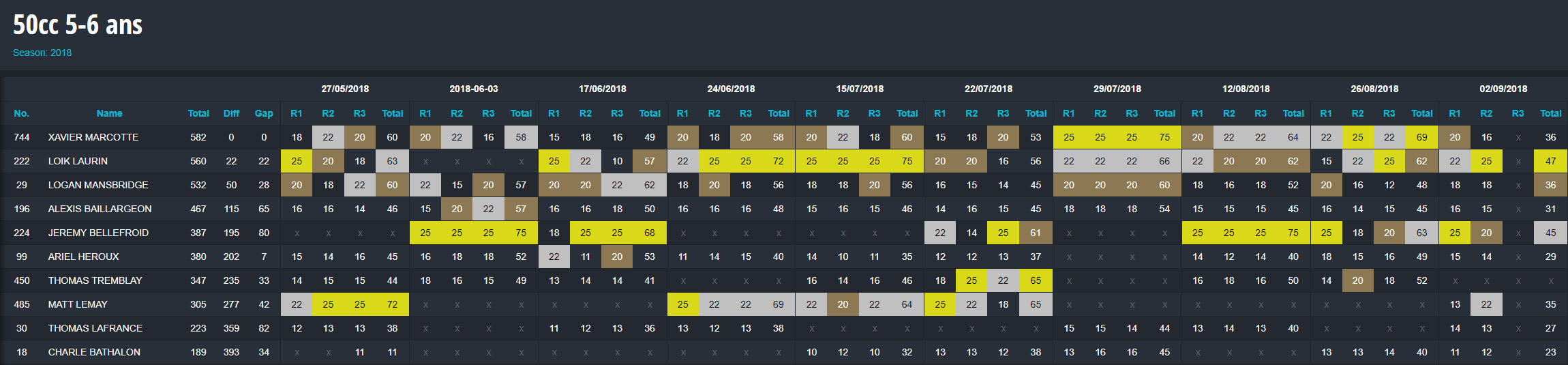Click the Diff column header
The image size is (1568, 365).
(x=231, y=113)
